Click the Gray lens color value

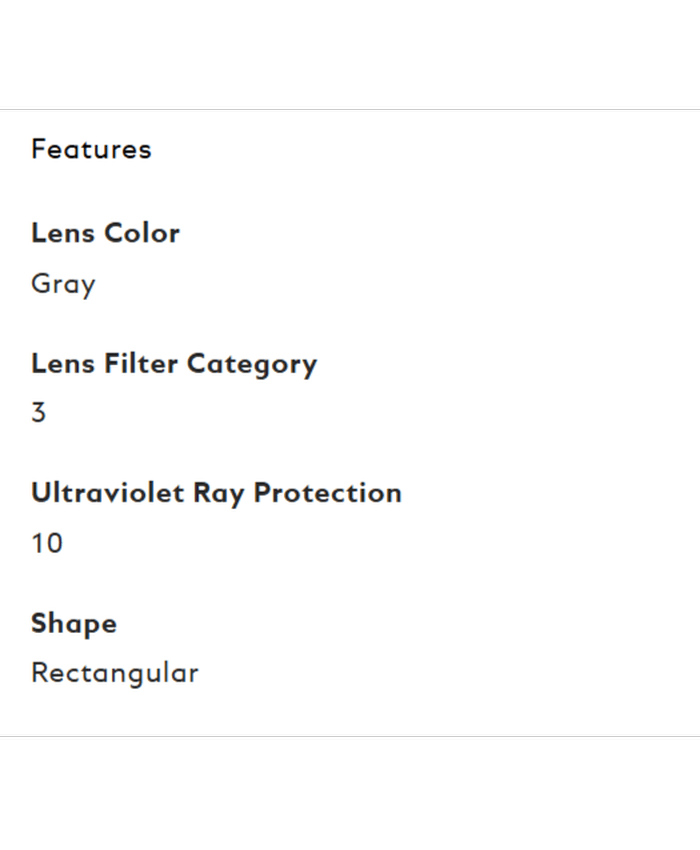pyautogui.click(x=63, y=284)
